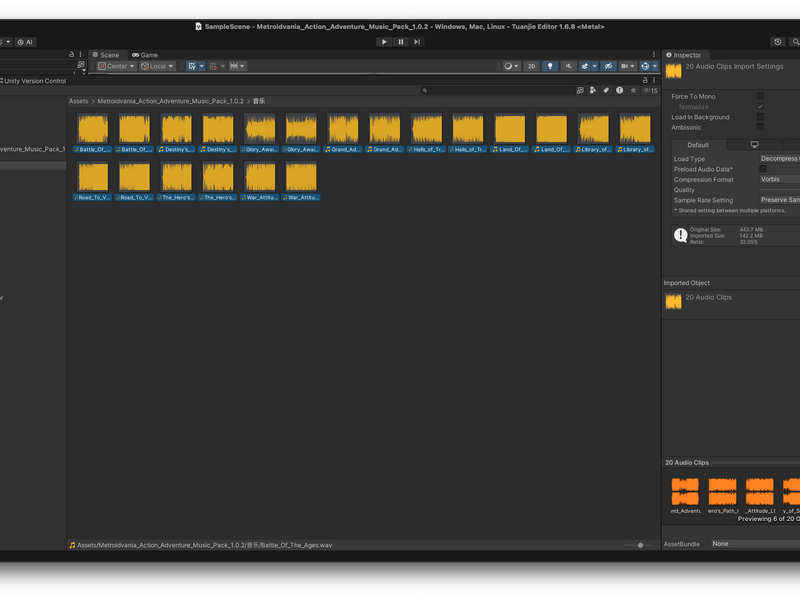Toggle the increment snapping icon
800x600 pixels.
pyautogui.click(x=234, y=66)
